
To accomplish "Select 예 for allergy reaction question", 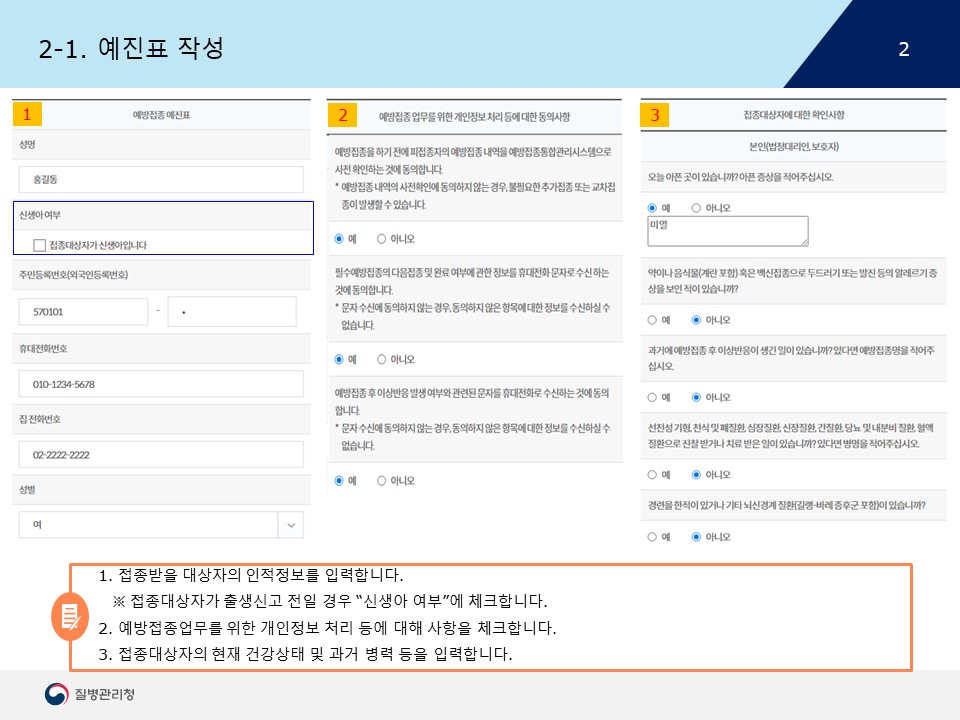I will pos(653,320).
